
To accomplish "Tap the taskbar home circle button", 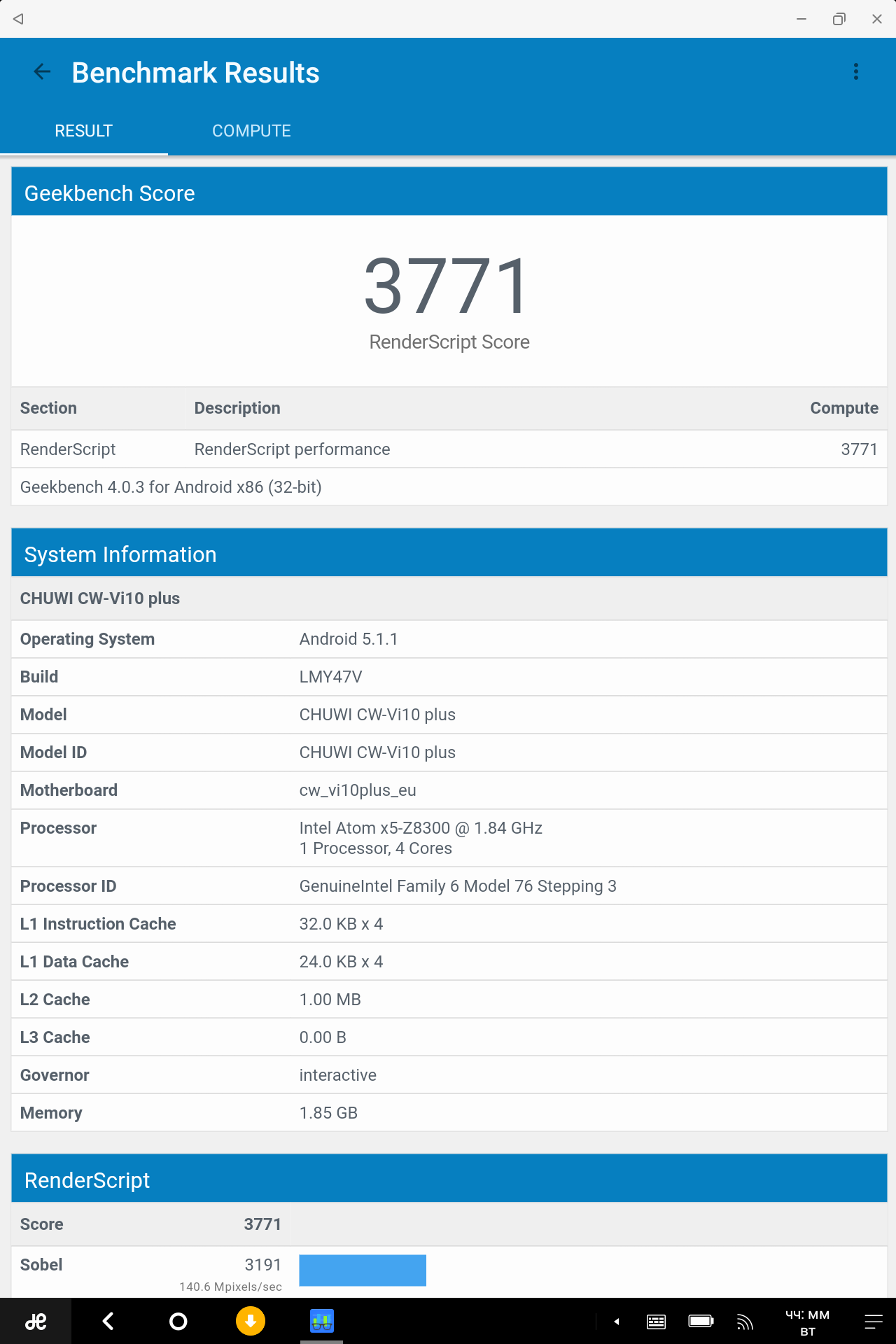I will [178, 1321].
